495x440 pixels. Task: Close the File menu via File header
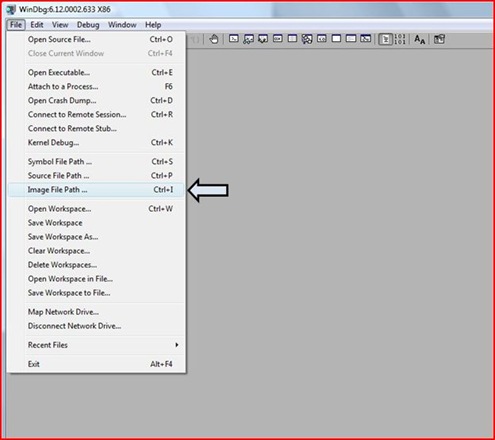pos(16,25)
